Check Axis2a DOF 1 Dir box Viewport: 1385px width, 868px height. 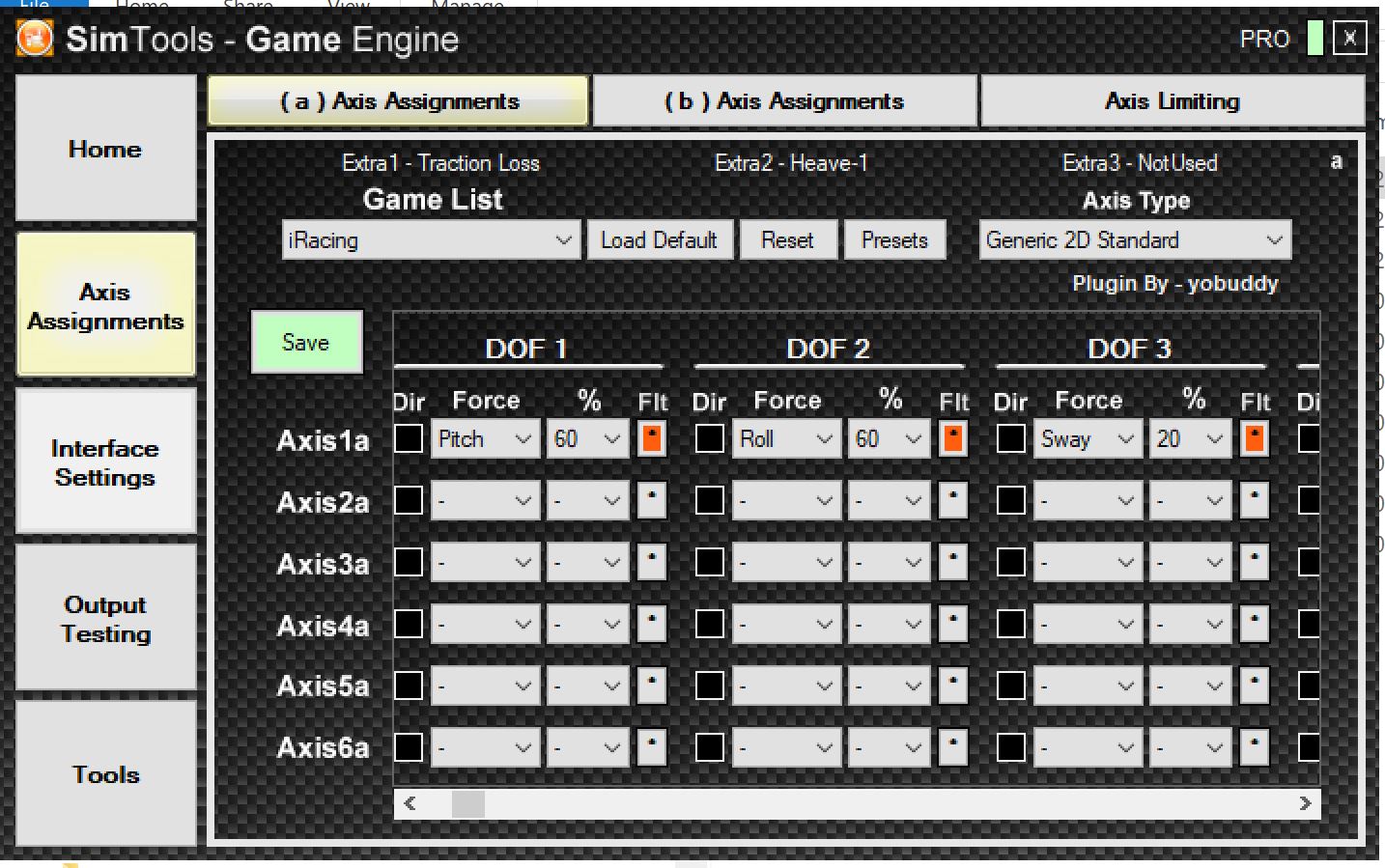pyautogui.click(x=409, y=500)
